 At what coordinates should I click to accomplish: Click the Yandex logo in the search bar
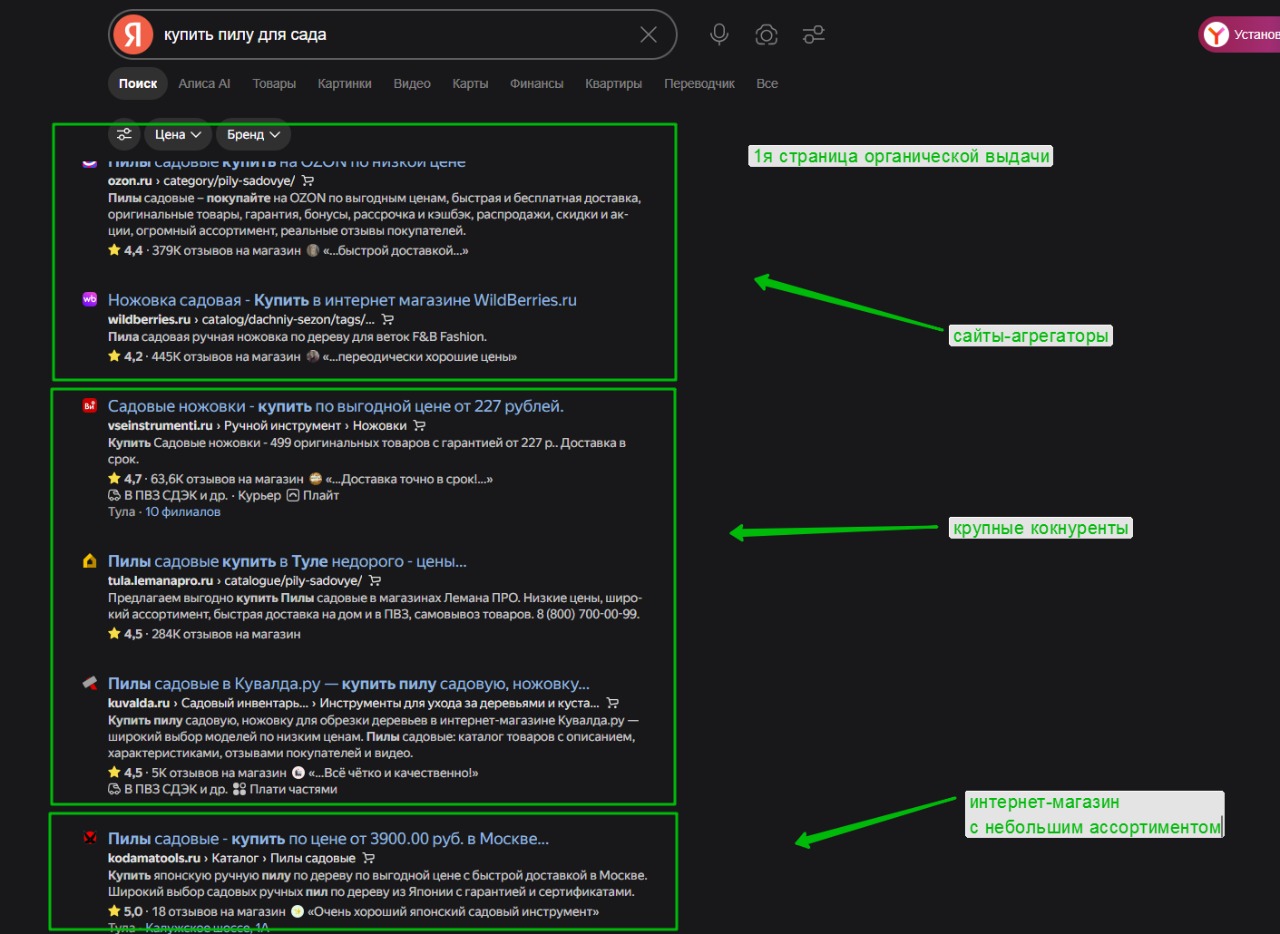coord(132,35)
